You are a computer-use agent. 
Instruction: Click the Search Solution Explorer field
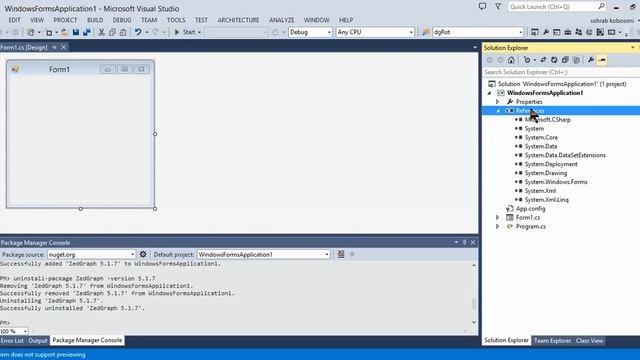(561, 72)
